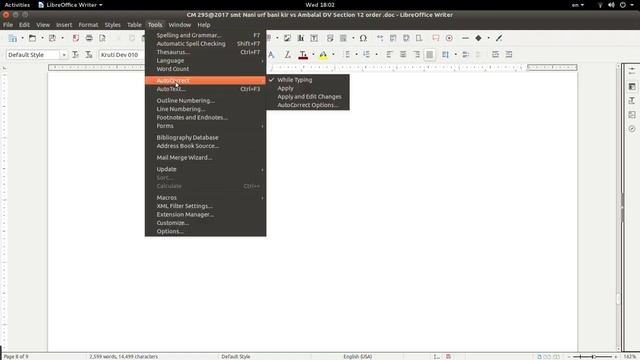Click the Center Horizontally icon
The height and width of the screenshot is (360, 640).
pyautogui.click(x=403, y=54)
